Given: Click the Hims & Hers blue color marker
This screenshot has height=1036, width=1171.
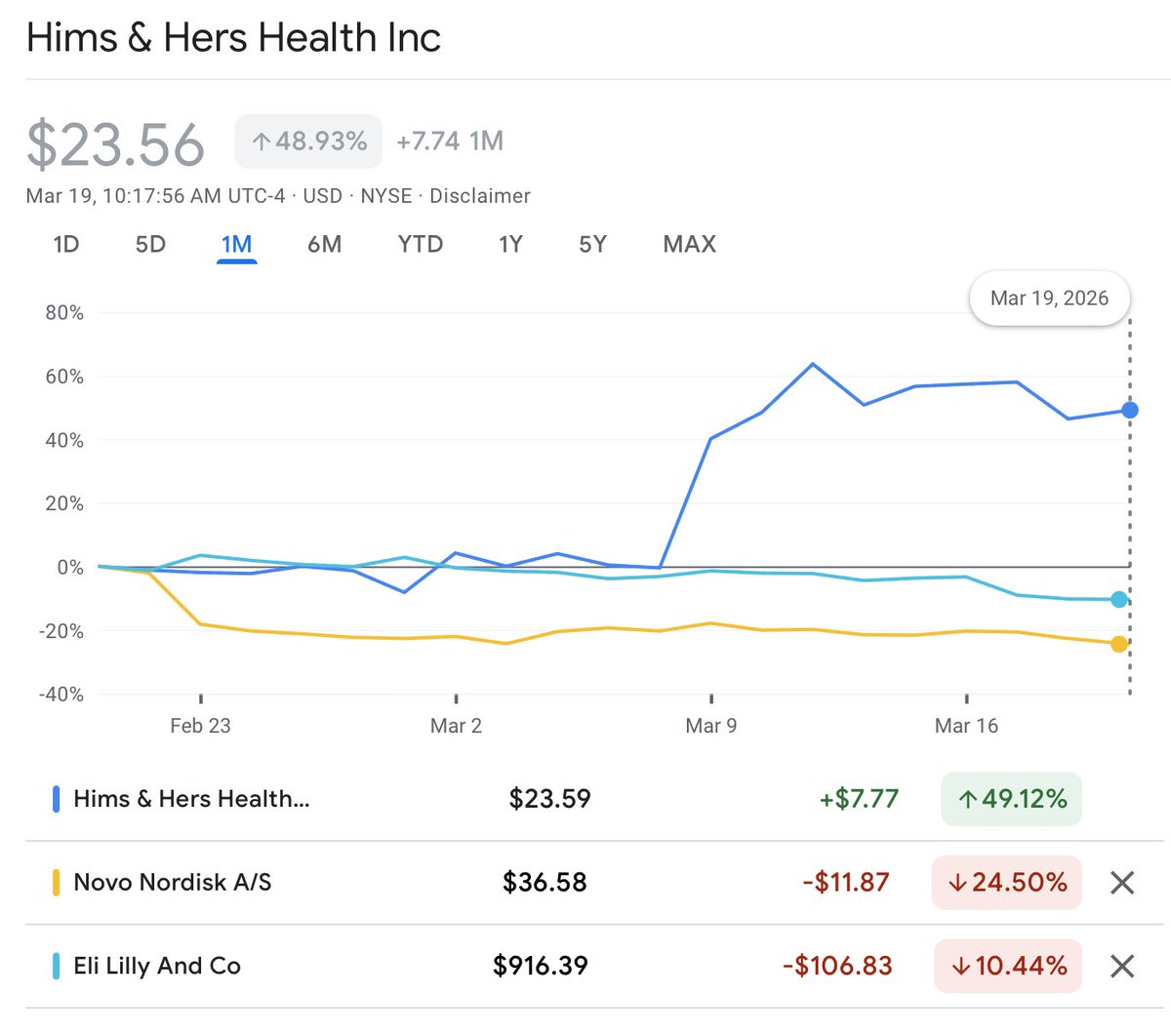Looking at the screenshot, I should coord(56,800).
